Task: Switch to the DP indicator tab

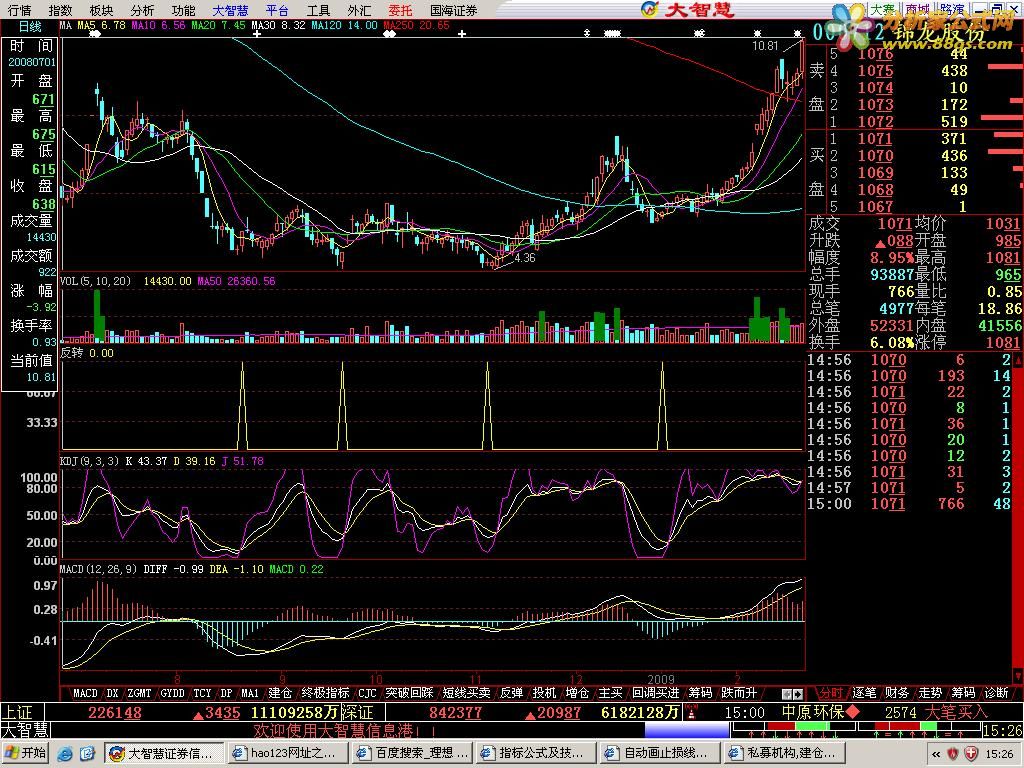Action: click(x=226, y=693)
